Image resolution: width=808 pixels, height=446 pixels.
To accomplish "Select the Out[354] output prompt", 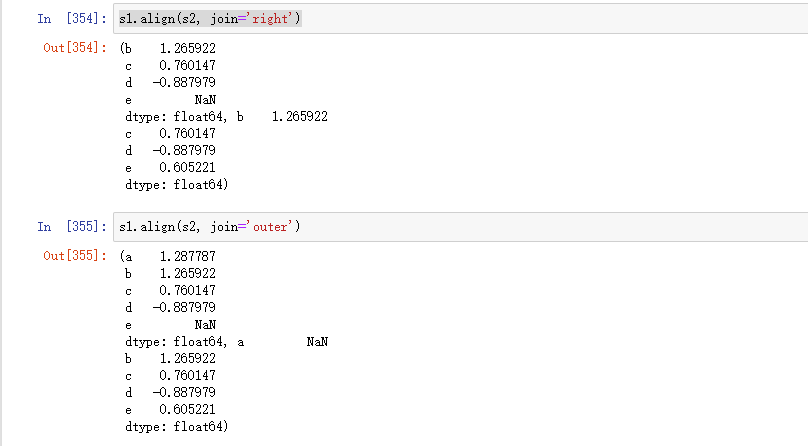I will click(75, 48).
